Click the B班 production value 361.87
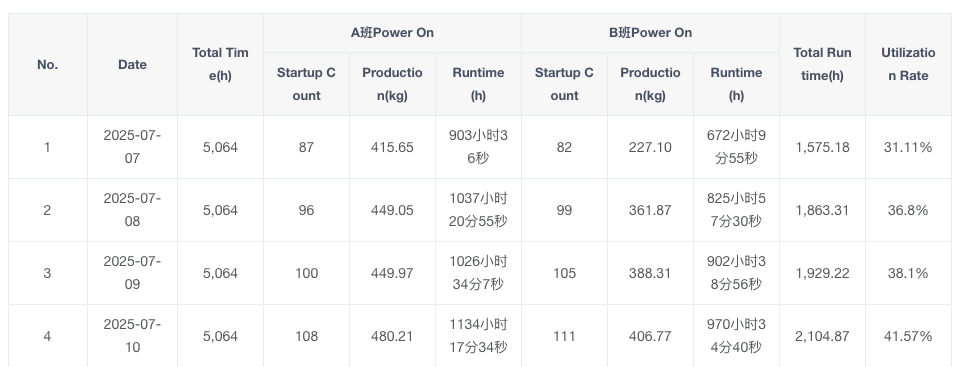The image size is (956, 367). (x=651, y=210)
